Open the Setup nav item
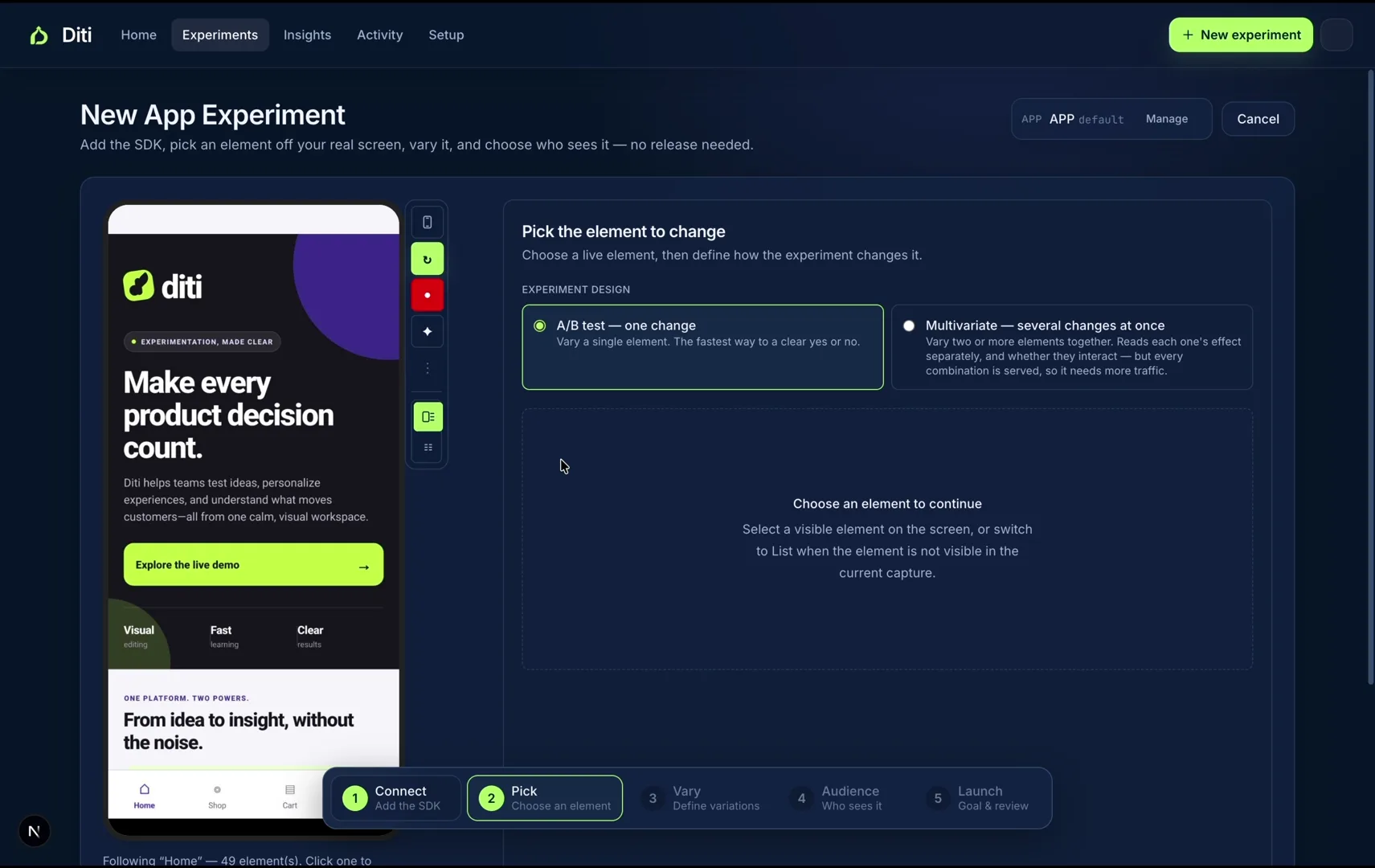This screenshot has height=868, width=1375. pos(446,35)
